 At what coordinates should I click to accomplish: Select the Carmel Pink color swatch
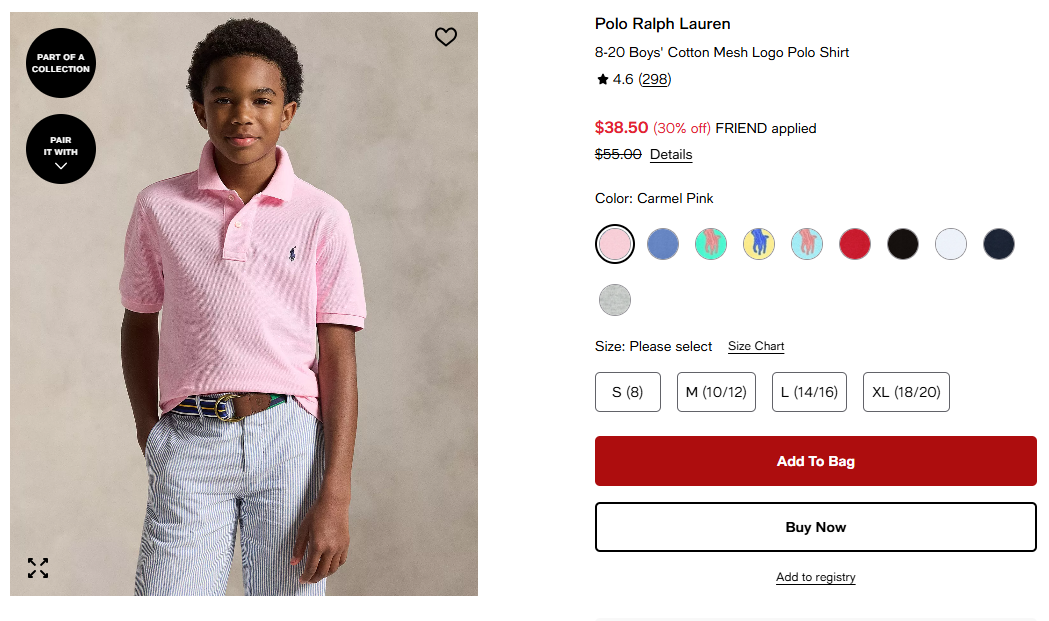pyautogui.click(x=615, y=244)
